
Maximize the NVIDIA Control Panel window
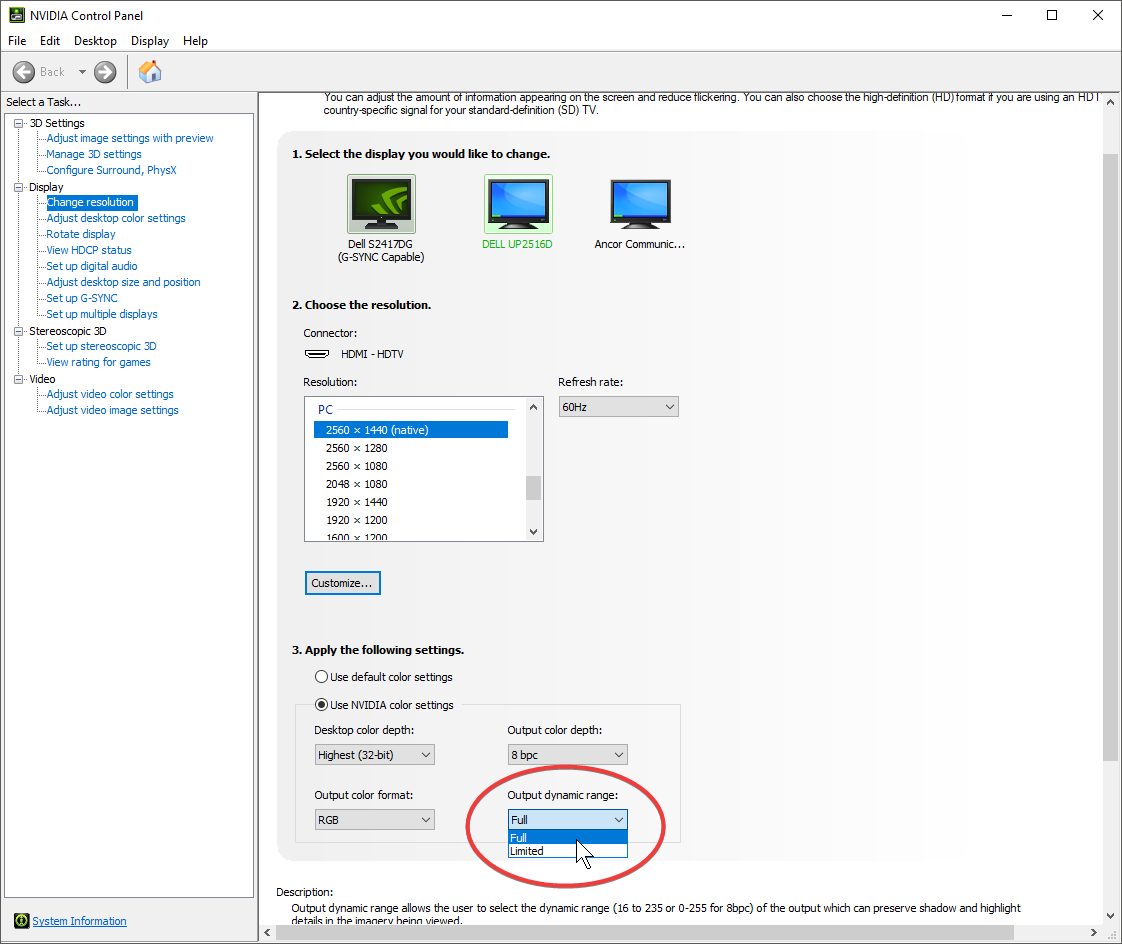click(1052, 15)
